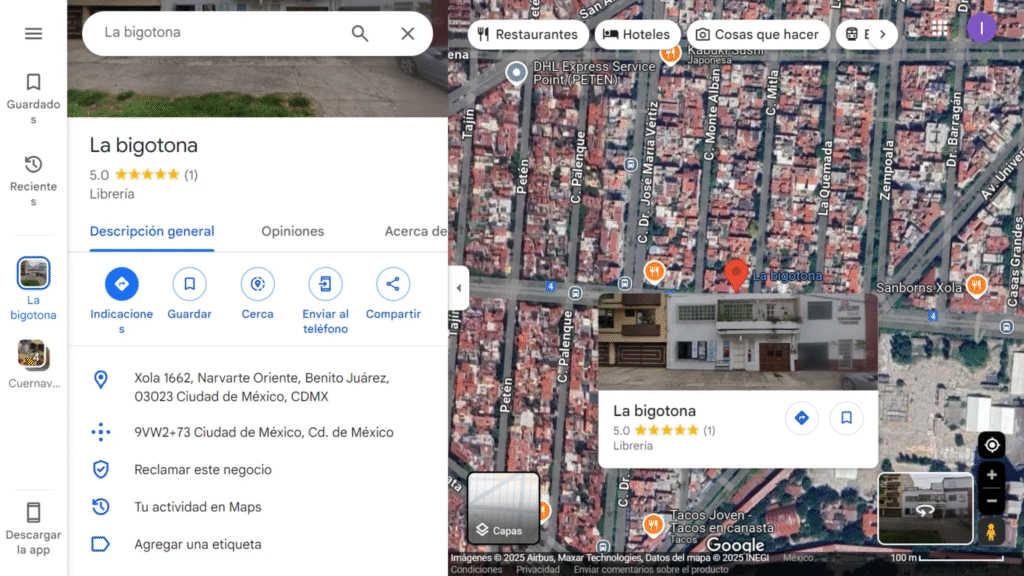Click the Indicaciones directions button
Screen dimensions: 1024x576
pos(122,284)
